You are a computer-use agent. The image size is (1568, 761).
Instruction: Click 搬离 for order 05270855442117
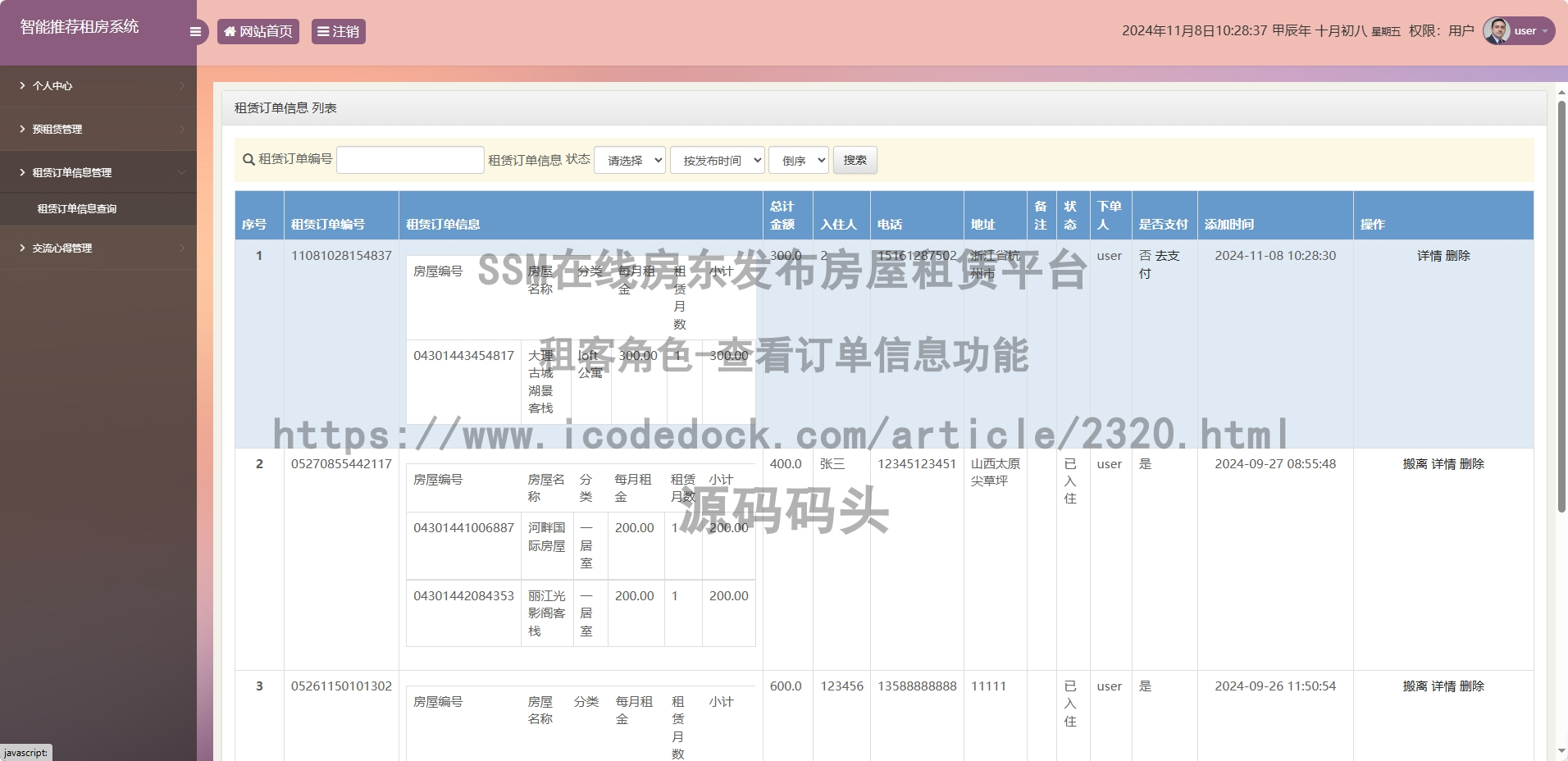(1415, 464)
